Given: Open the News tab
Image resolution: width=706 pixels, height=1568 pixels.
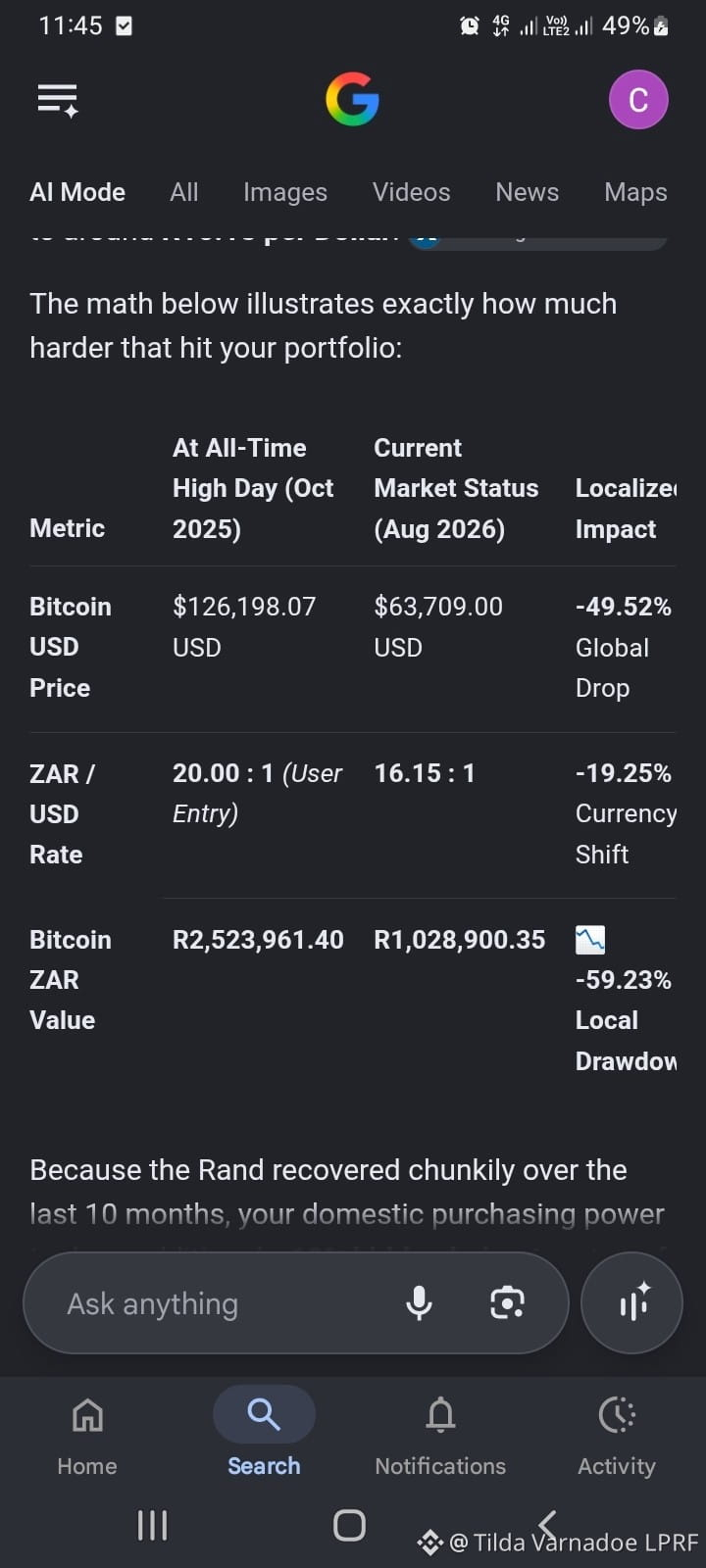Looking at the screenshot, I should (x=528, y=192).
